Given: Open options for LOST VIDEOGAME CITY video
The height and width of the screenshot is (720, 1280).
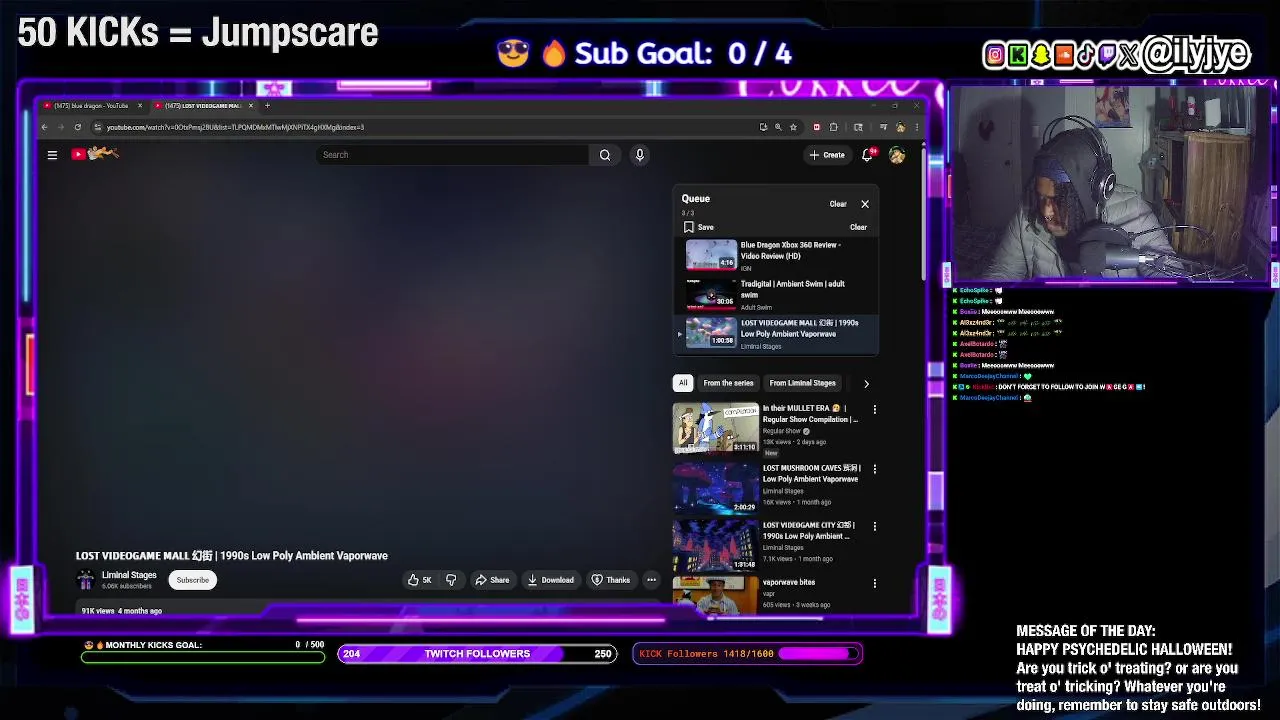Looking at the screenshot, I should coord(874,526).
